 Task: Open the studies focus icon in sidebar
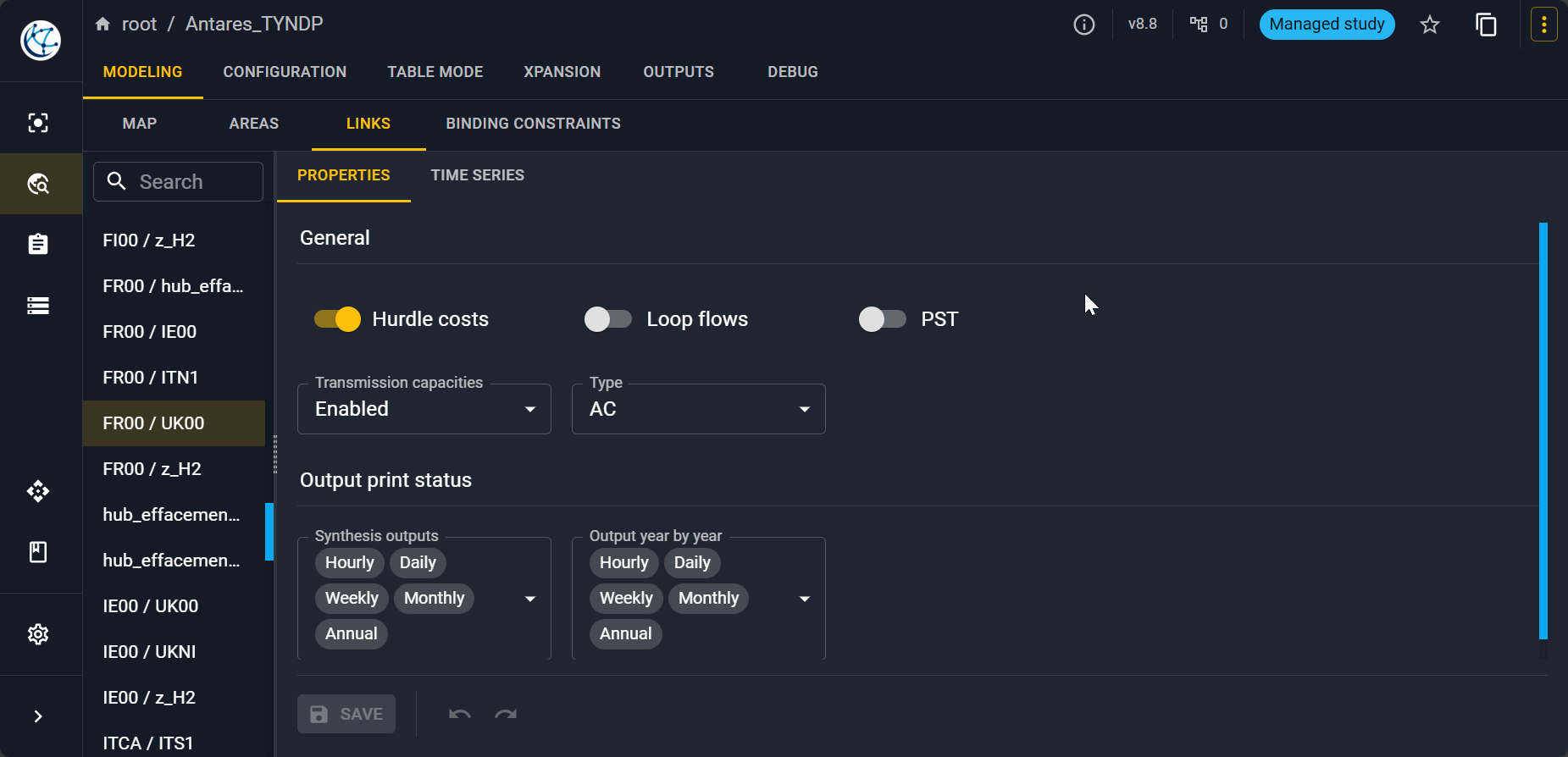[x=38, y=123]
